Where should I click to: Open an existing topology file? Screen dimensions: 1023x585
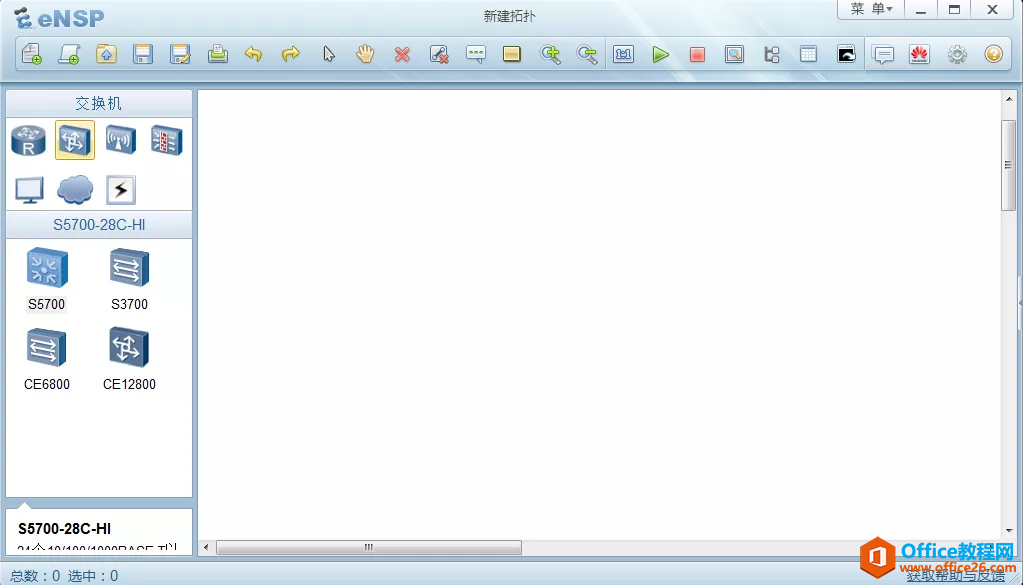[x=106, y=54]
